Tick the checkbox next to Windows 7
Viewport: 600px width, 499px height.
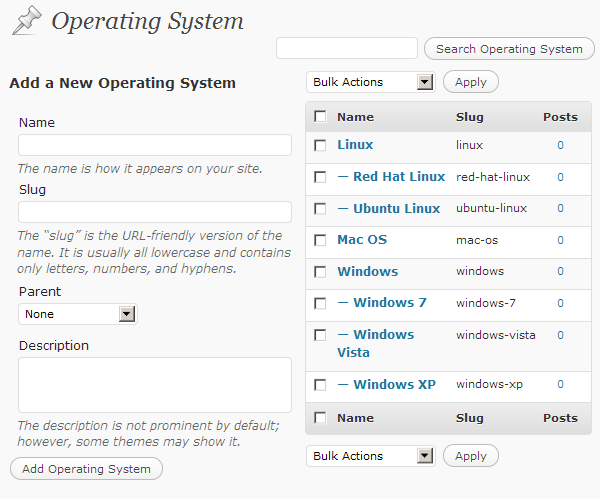tap(320, 303)
